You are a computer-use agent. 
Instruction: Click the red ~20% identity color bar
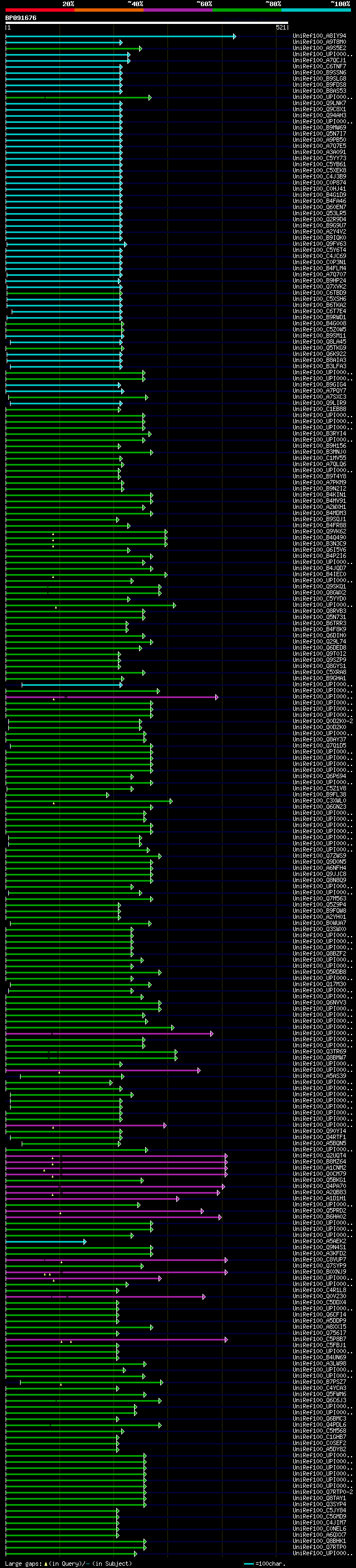point(40,10)
